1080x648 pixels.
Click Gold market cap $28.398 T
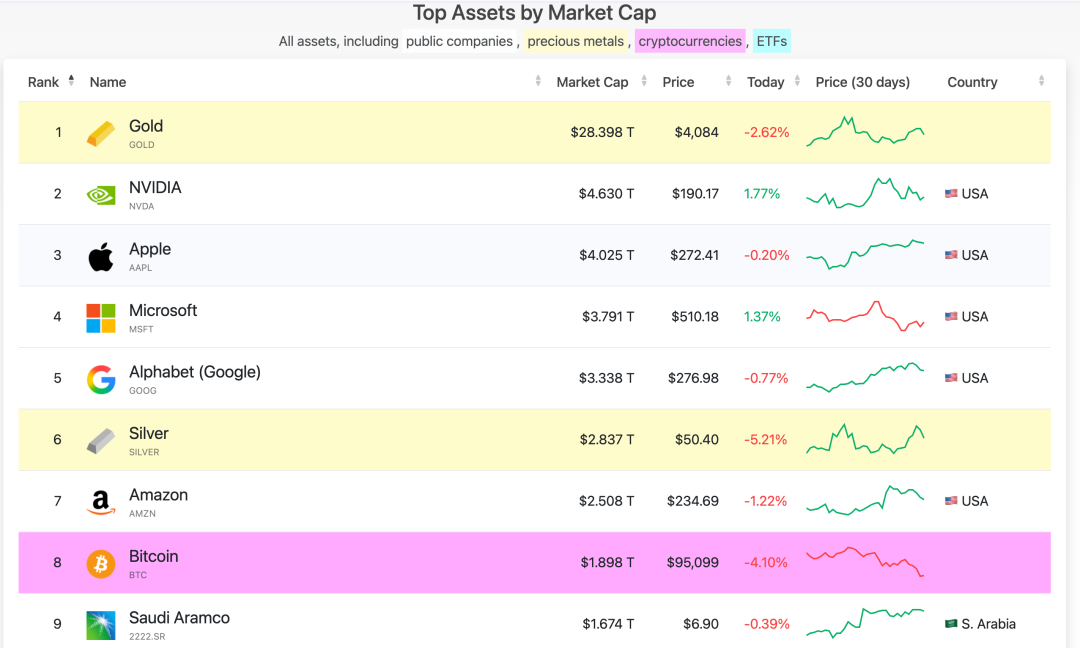(602, 132)
